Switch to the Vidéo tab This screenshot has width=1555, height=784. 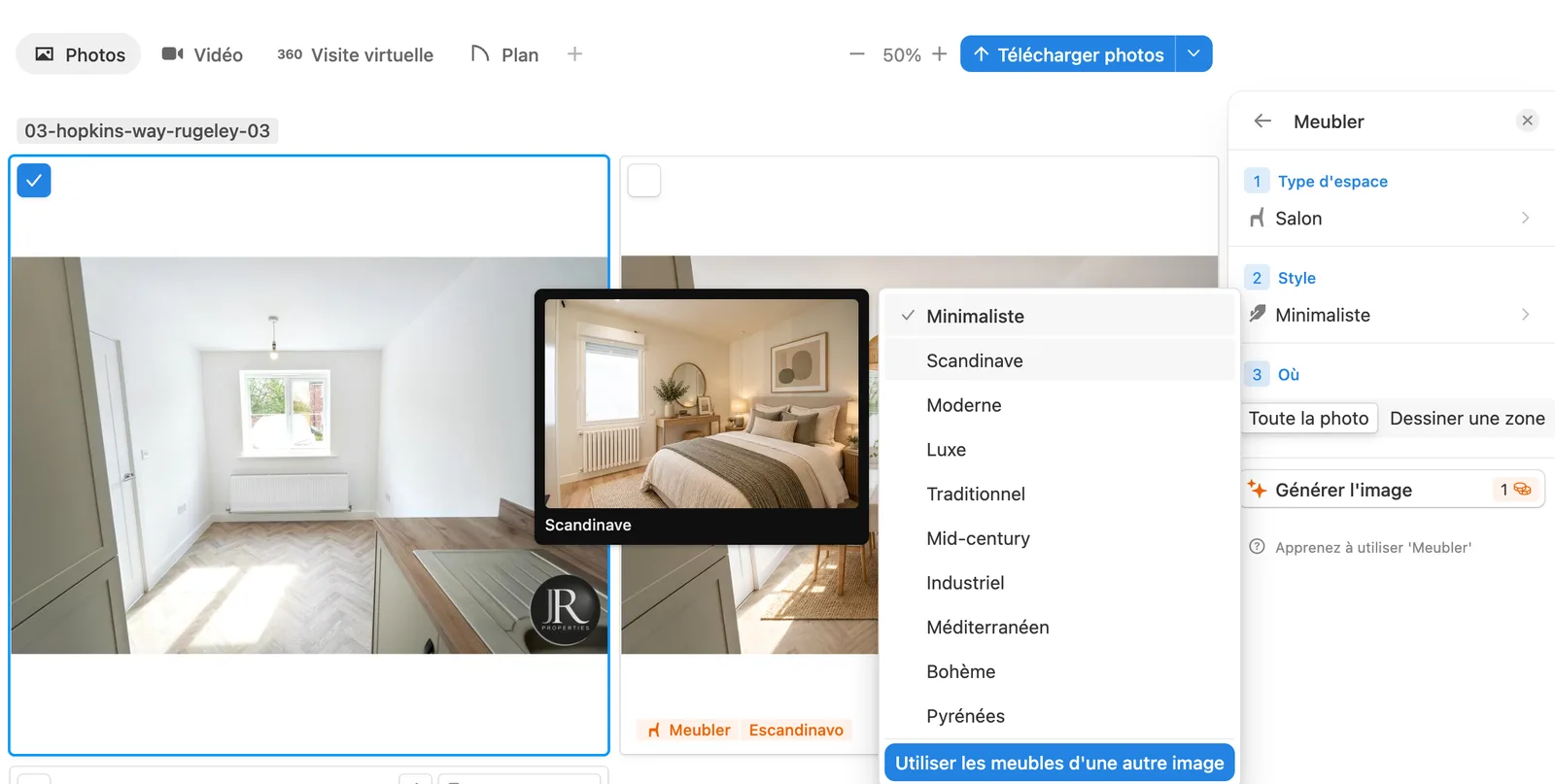tap(202, 54)
